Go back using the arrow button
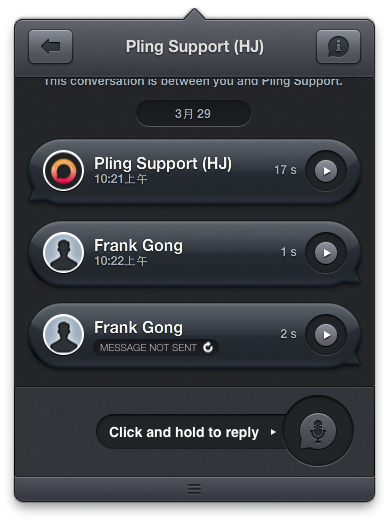This screenshot has width=389, height=522. click(x=50, y=47)
